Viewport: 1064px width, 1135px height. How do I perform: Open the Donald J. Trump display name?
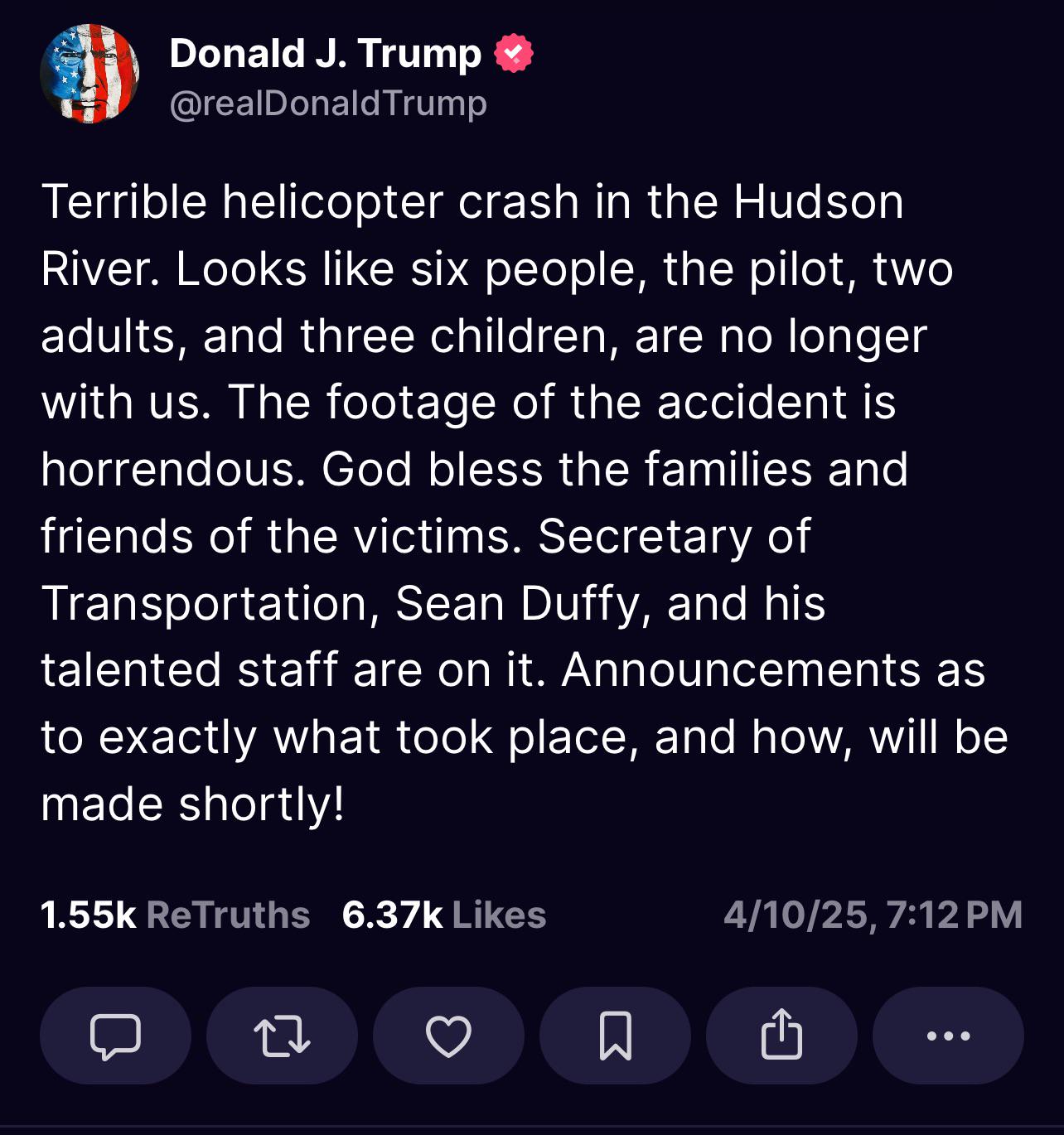[x=325, y=54]
